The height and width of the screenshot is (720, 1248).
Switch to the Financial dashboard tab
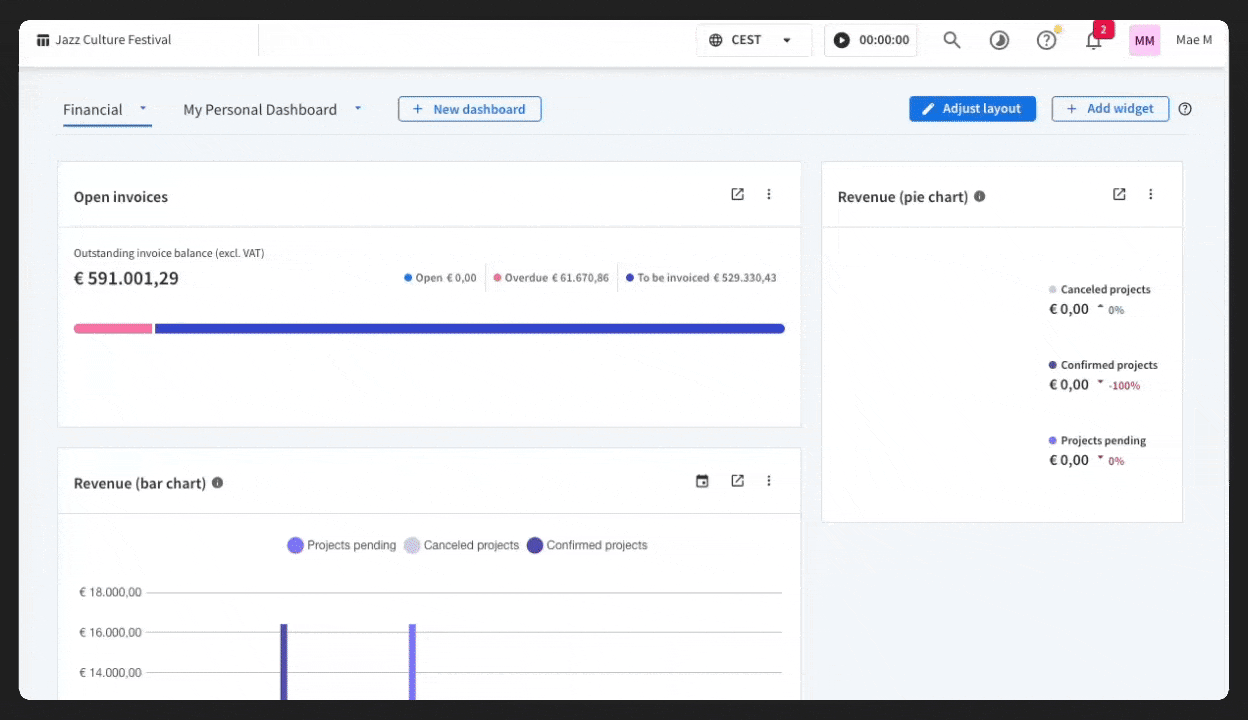pos(93,110)
